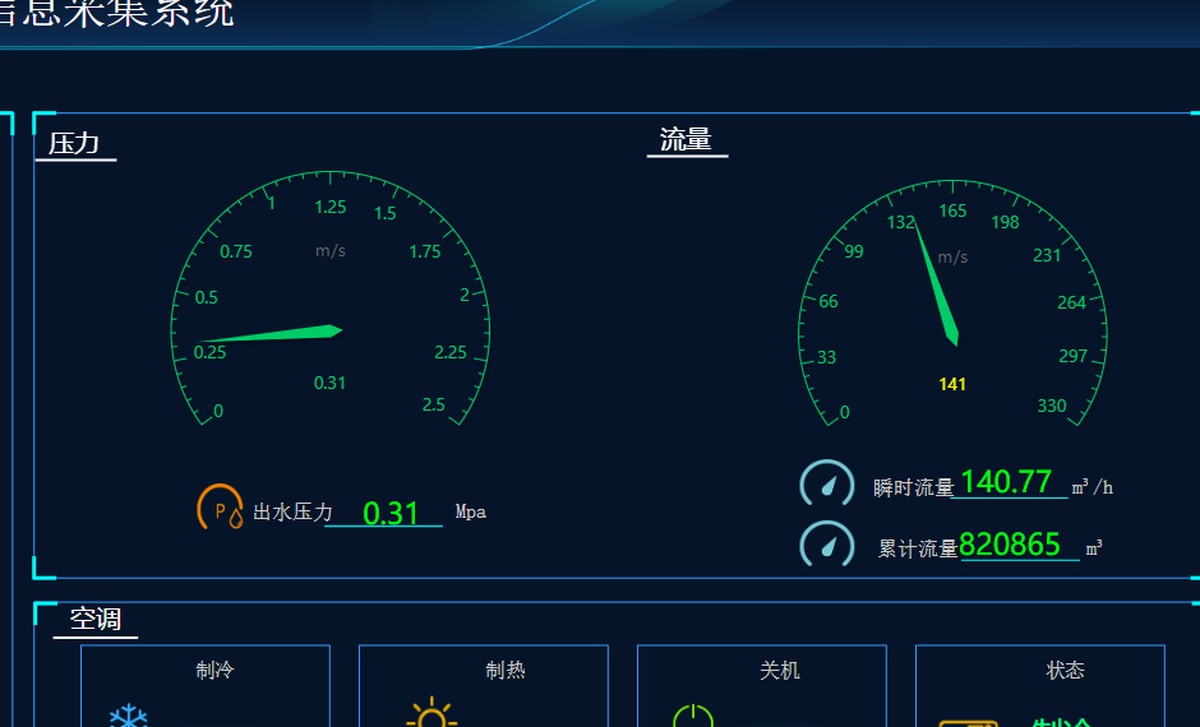
Task: Click the yellow sun heating icon
Action: (431, 712)
